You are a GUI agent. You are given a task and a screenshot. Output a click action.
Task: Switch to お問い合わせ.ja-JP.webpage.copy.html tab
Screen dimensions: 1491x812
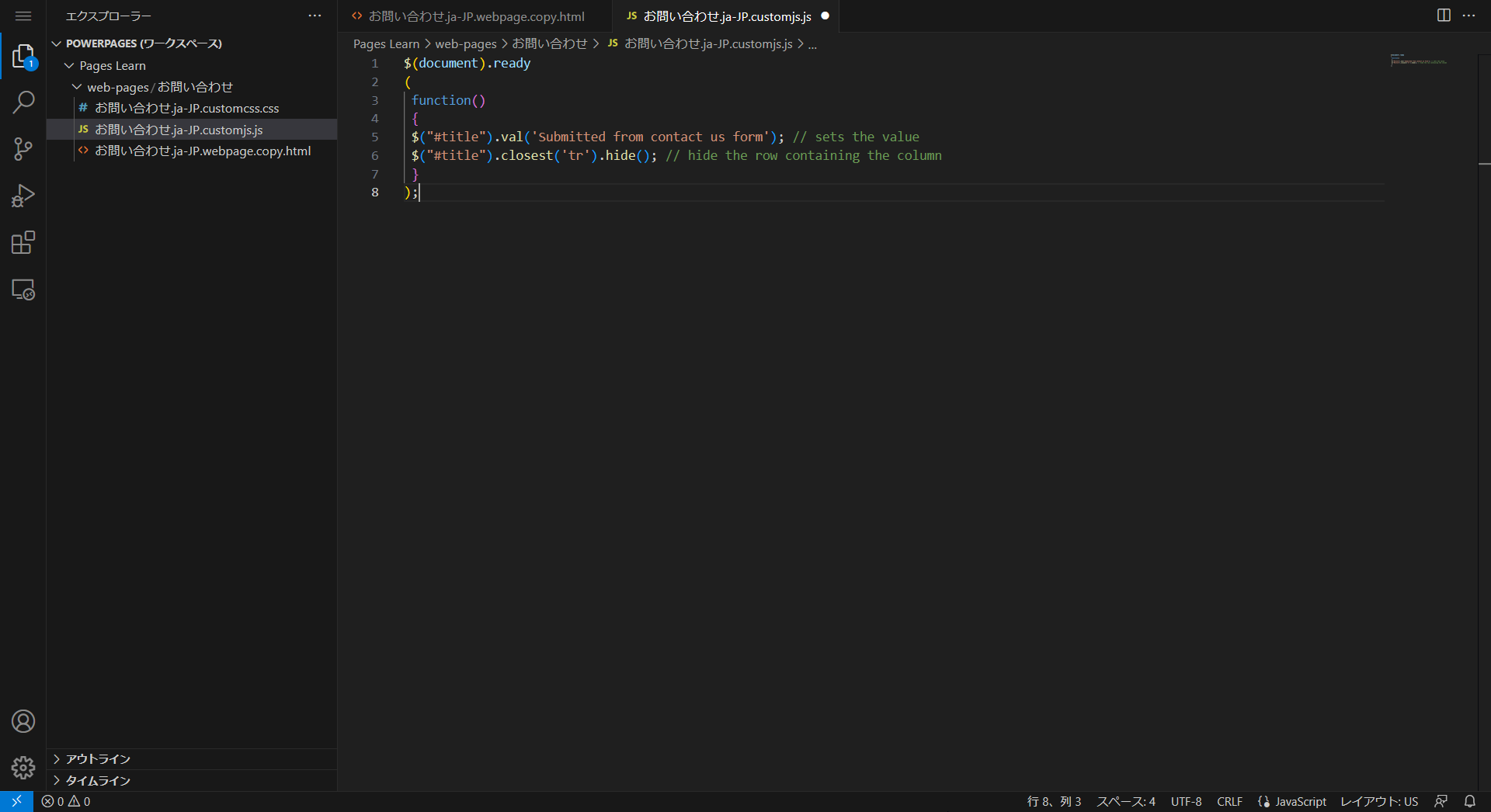pos(475,16)
